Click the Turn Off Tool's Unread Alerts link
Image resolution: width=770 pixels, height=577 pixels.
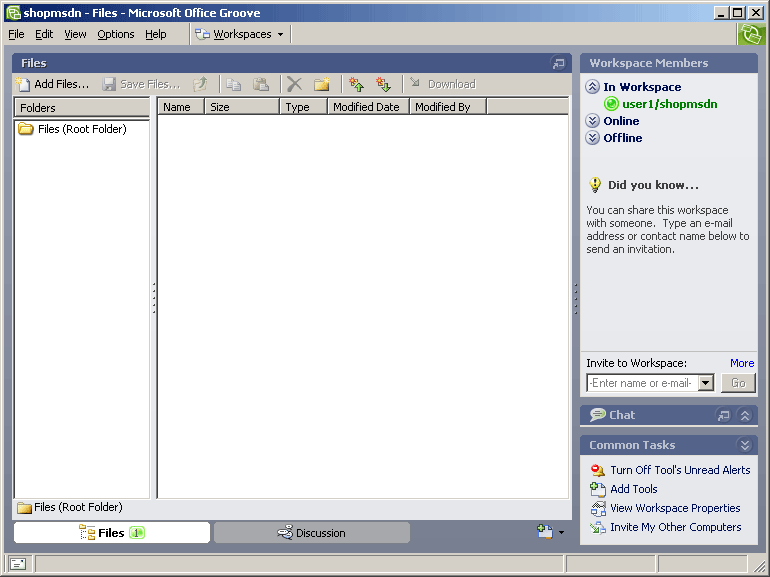click(x=680, y=470)
